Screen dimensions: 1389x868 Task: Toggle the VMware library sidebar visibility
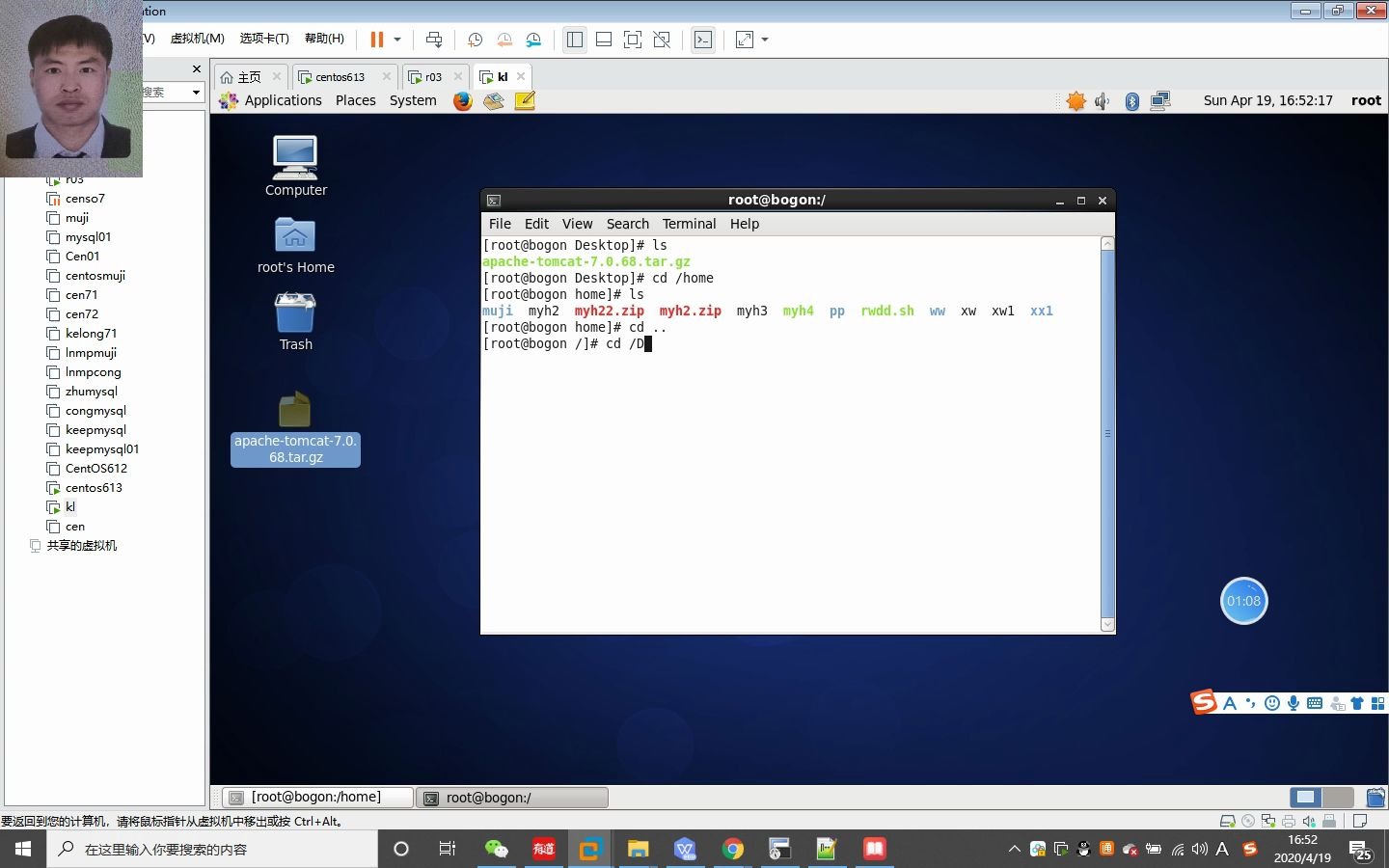tap(575, 40)
